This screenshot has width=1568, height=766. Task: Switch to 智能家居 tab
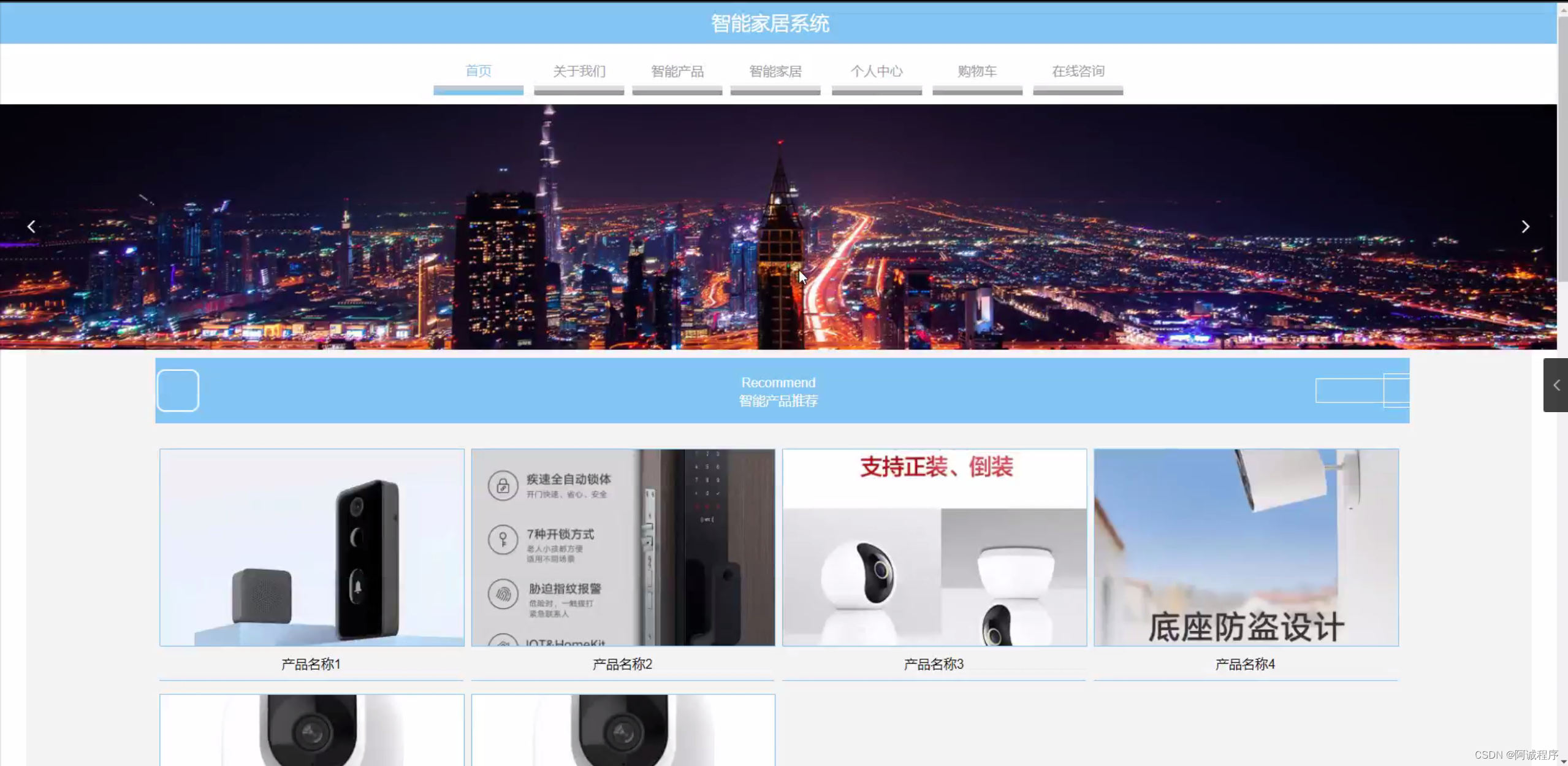pyautogui.click(x=775, y=72)
